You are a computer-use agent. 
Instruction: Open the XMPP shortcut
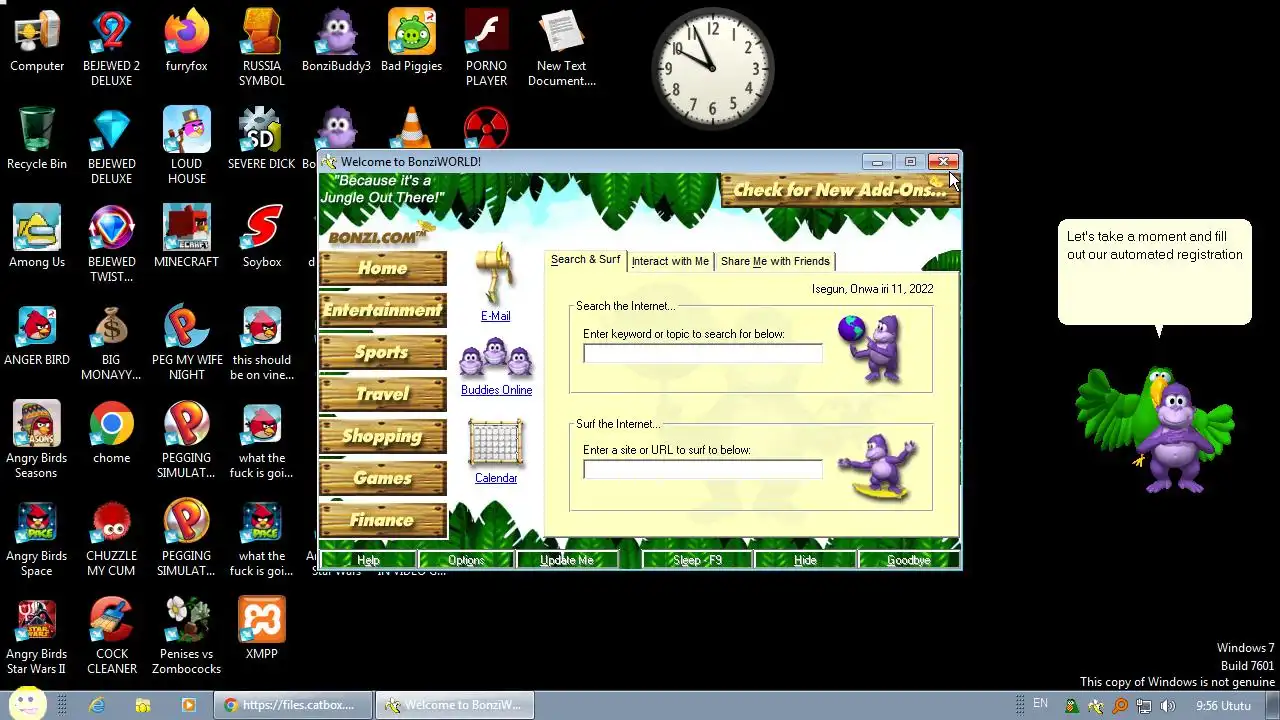(x=261, y=629)
